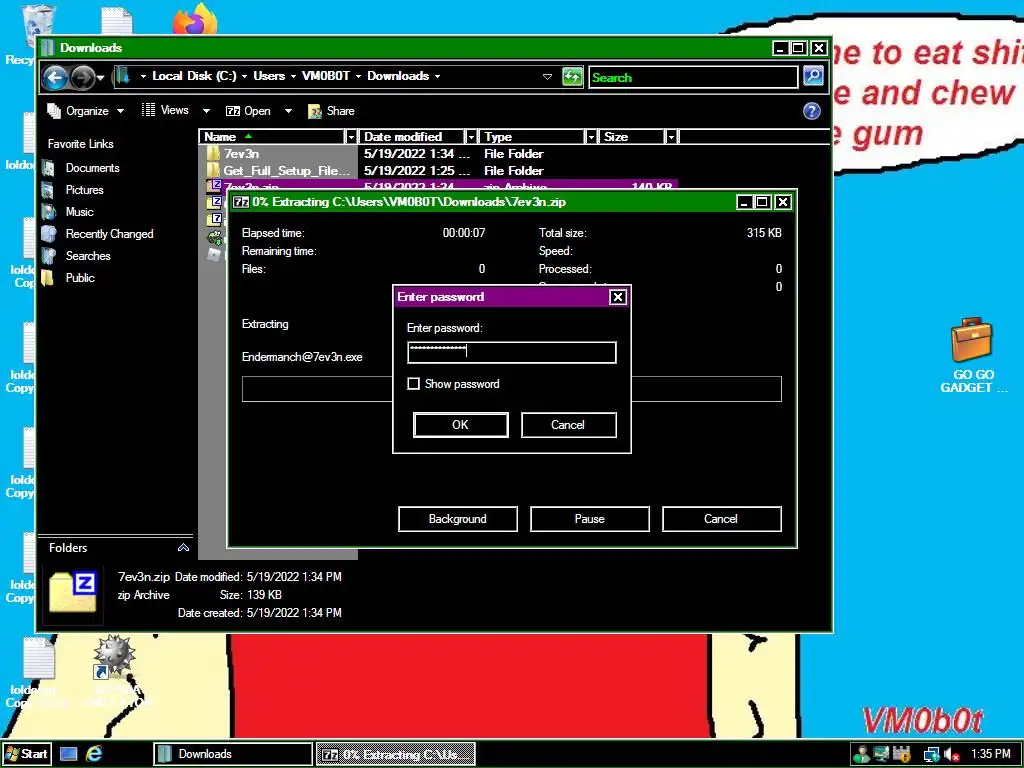Open the Size column filter dropdown
Screen dimensions: 1024x768
(x=671, y=136)
